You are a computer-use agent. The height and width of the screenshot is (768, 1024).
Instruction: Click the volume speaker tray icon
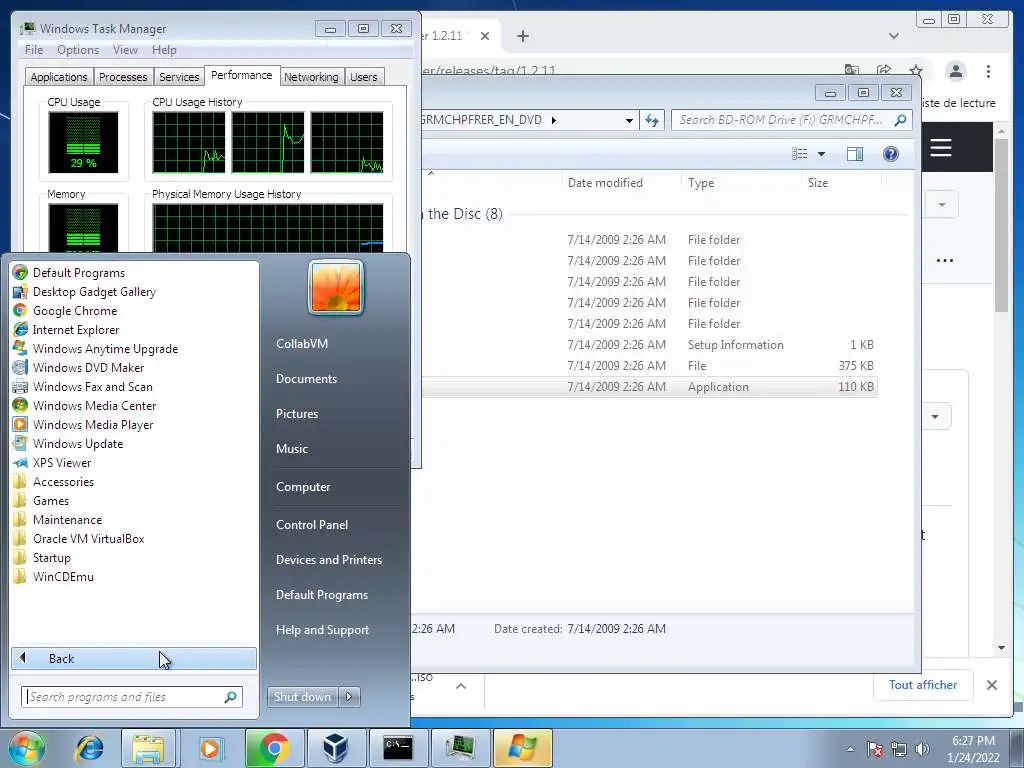click(x=923, y=749)
